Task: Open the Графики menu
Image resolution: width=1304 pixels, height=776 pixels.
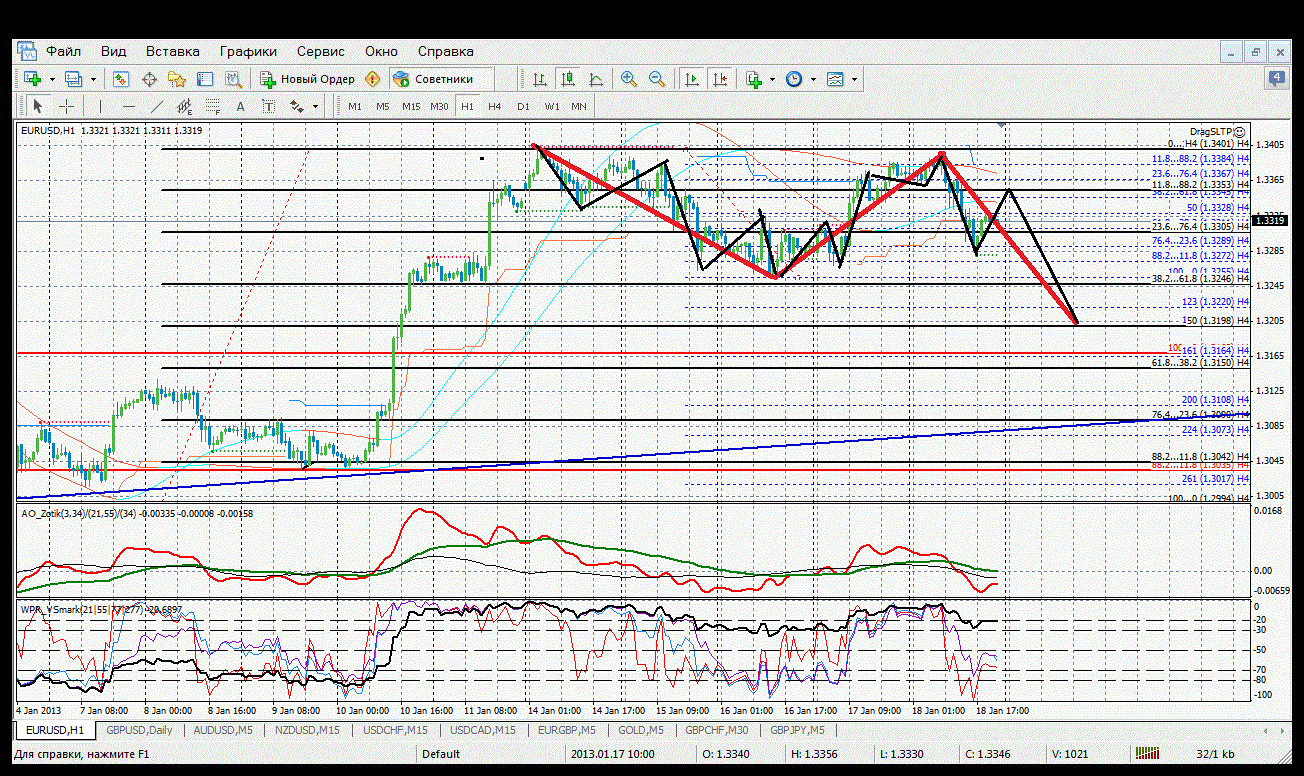Action: [x=248, y=51]
